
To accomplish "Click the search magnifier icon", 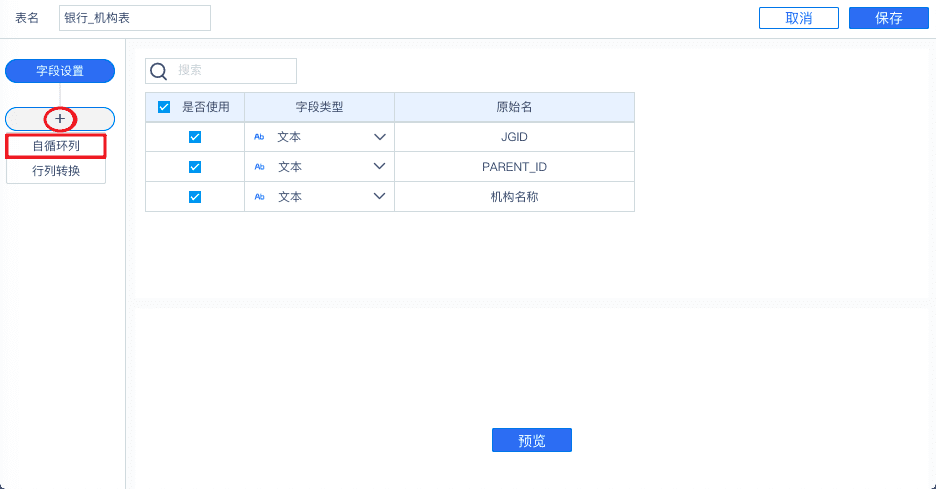I will click(x=158, y=71).
